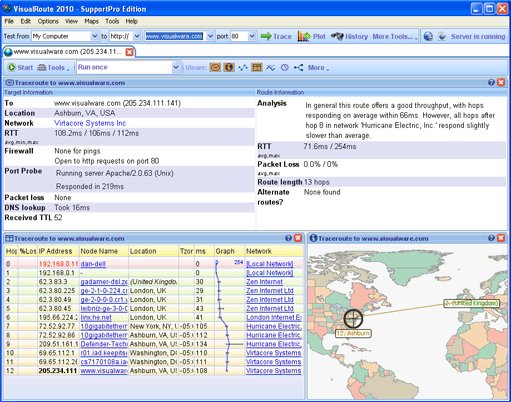Sort by the Network column header

click(274, 251)
